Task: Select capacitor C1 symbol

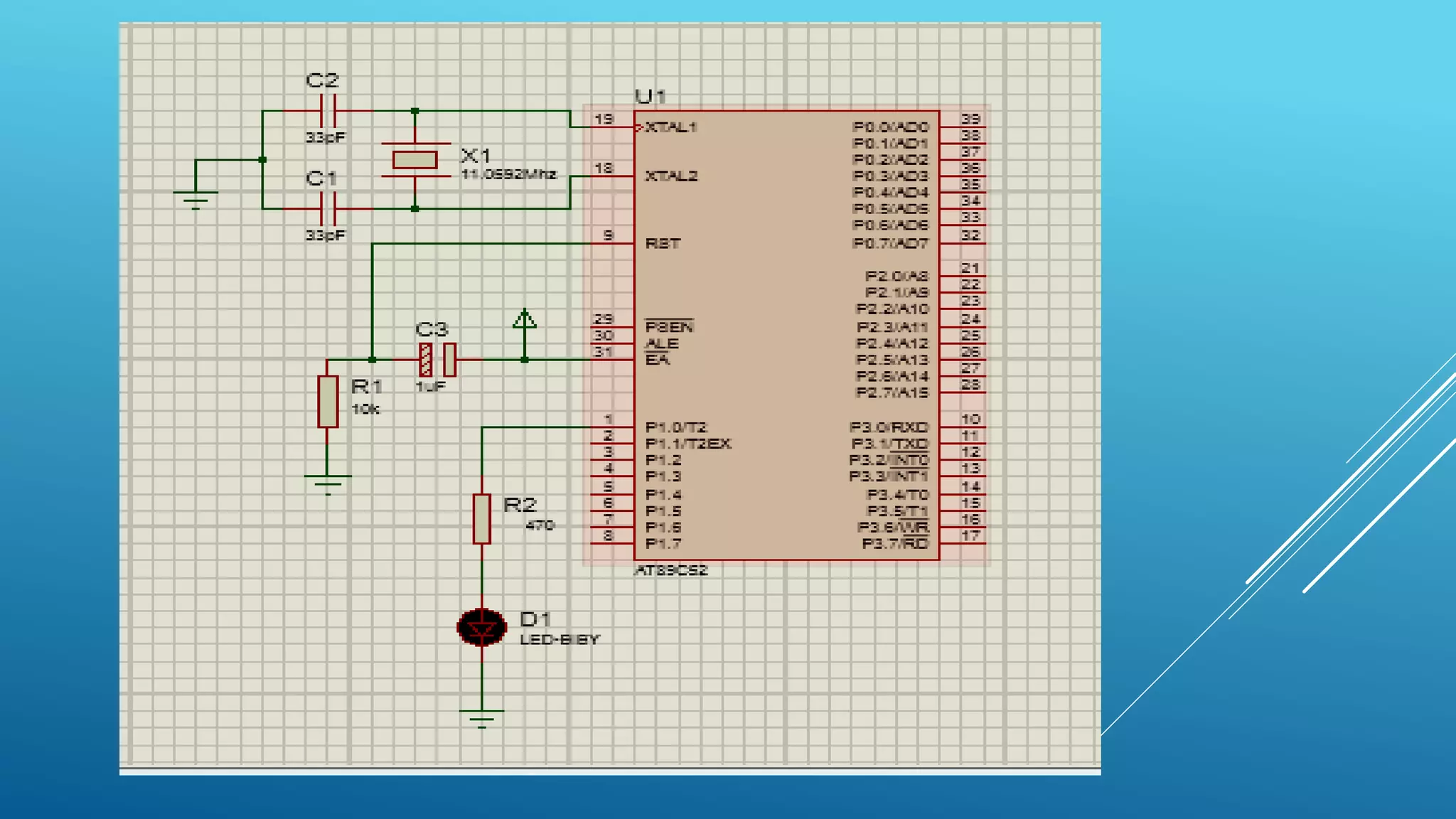Action: coord(328,209)
